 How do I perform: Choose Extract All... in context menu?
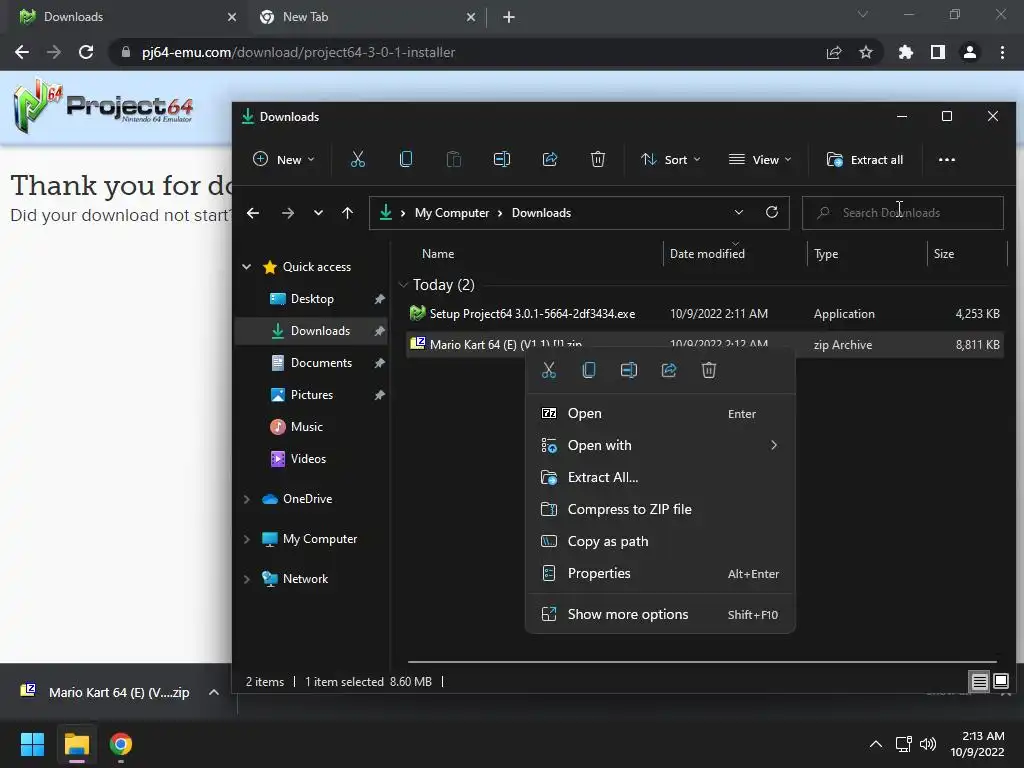[x=660, y=477]
